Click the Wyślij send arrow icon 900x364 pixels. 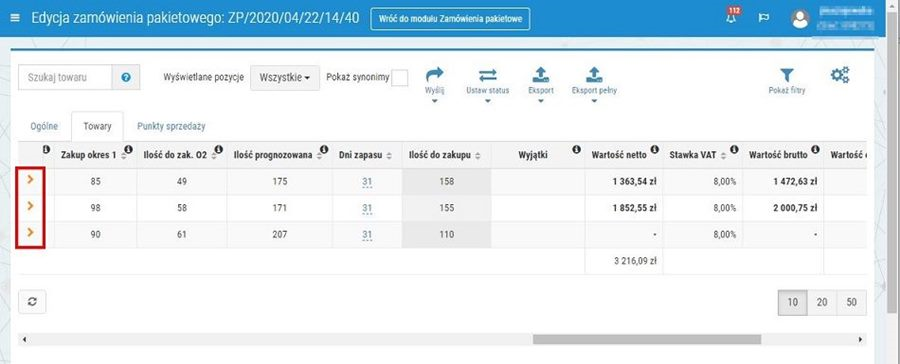click(x=435, y=75)
